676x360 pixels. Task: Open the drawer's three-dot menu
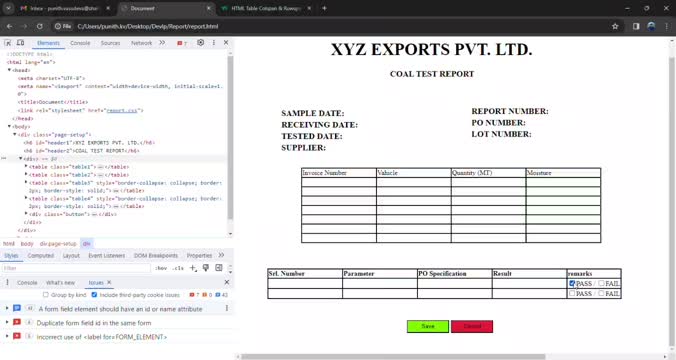[7, 282]
